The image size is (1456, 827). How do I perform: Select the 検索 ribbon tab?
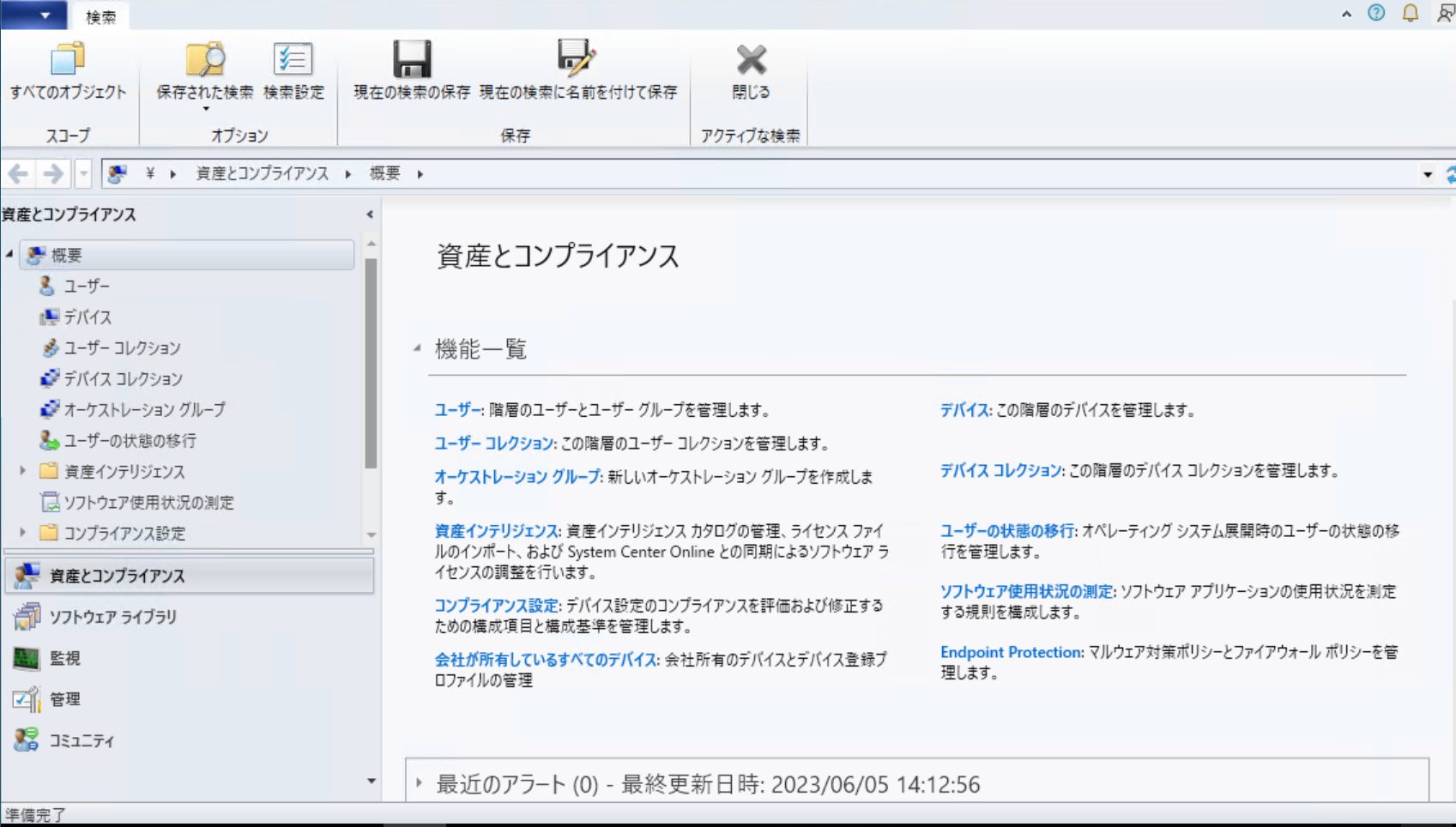[x=100, y=16]
